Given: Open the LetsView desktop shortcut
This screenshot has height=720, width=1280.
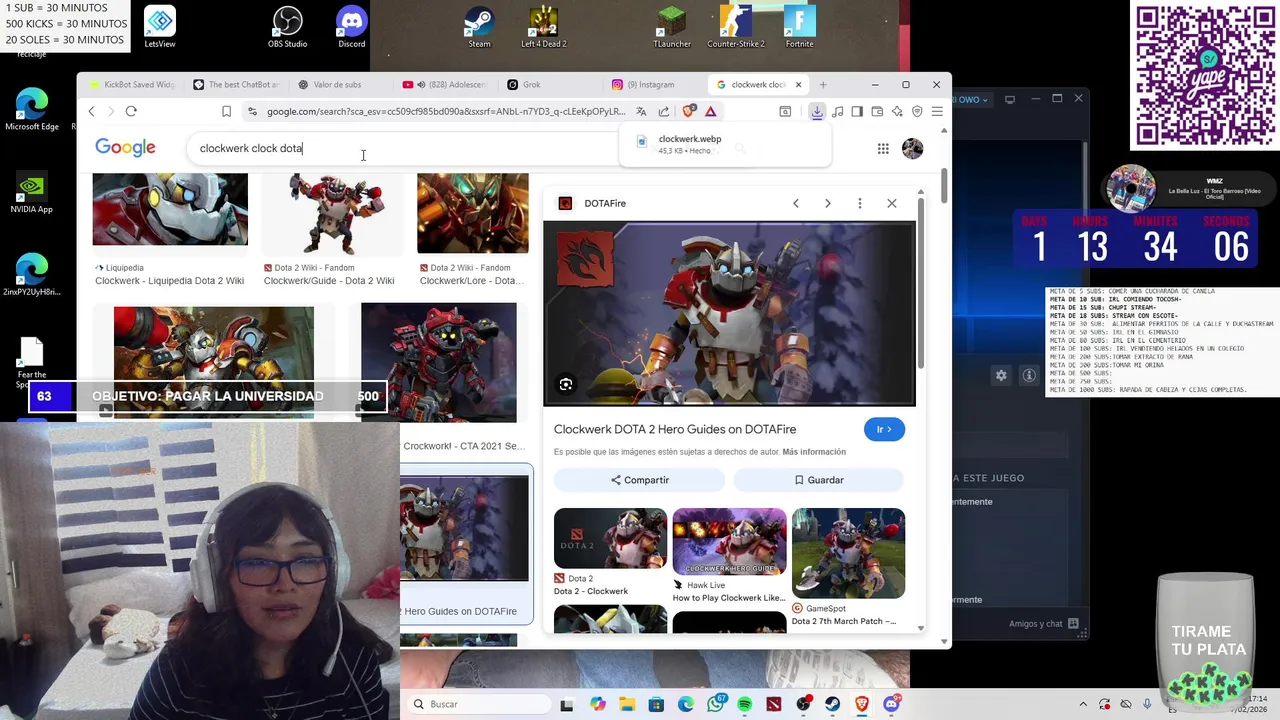Looking at the screenshot, I should click(160, 27).
